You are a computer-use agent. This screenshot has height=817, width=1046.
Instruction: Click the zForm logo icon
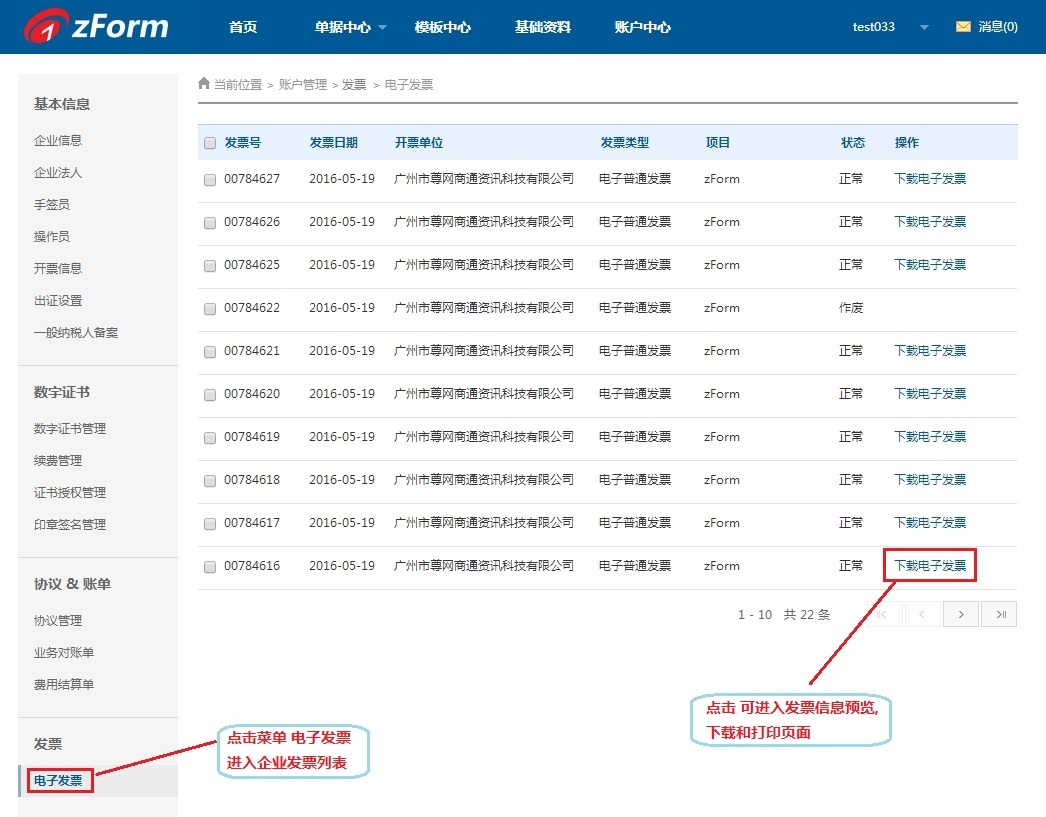tap(45, 27)
